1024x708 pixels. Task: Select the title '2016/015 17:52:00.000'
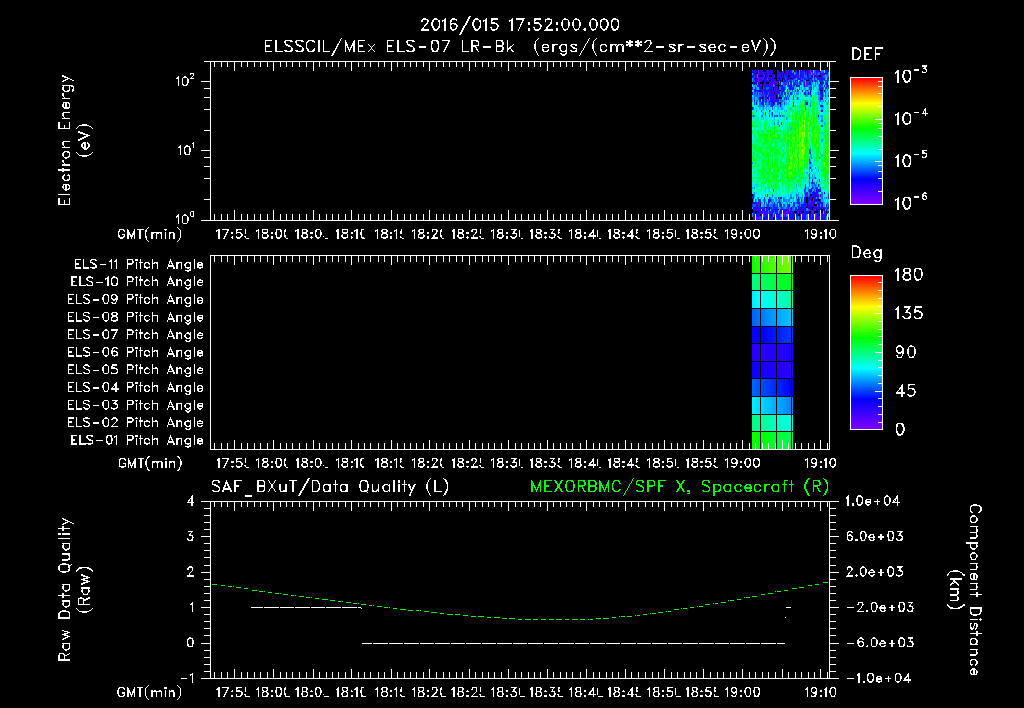coord(520,25)
